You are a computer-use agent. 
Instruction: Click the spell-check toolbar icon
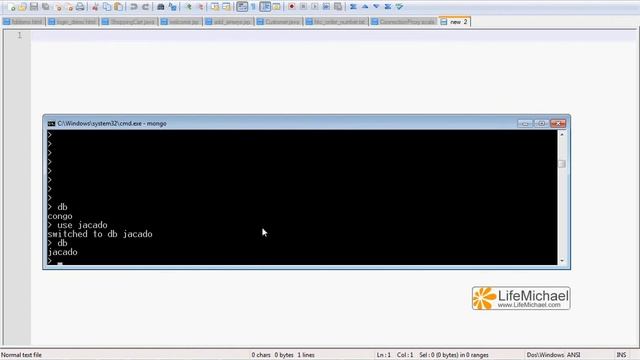click(x=400, y=7)
